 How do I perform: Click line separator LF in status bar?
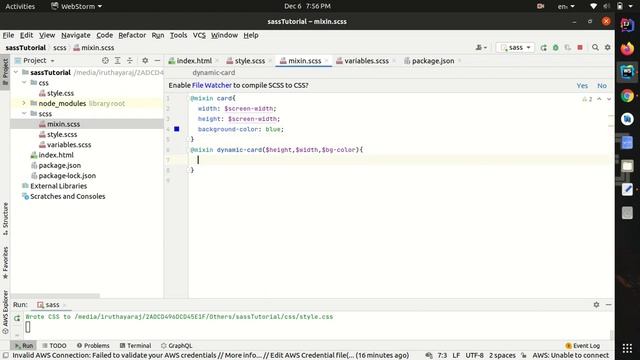tap(456, 356)
